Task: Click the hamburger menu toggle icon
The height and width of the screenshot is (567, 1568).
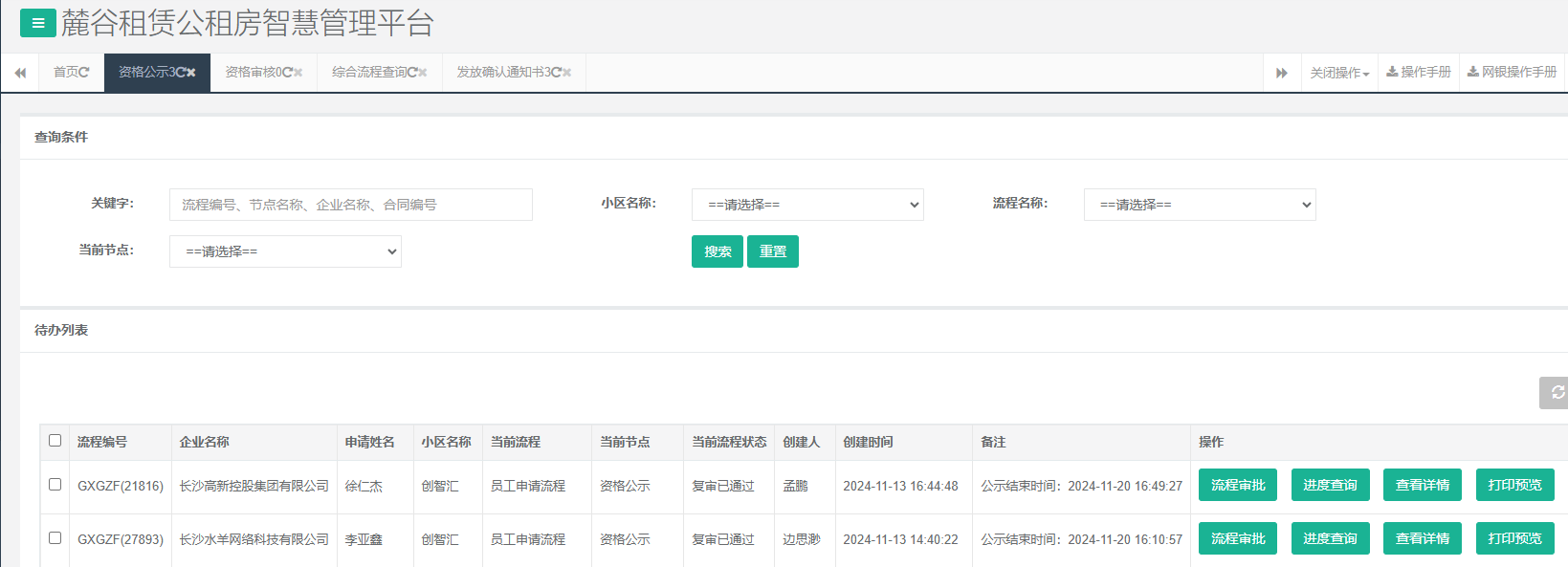Action: click(x=38, y=23)
